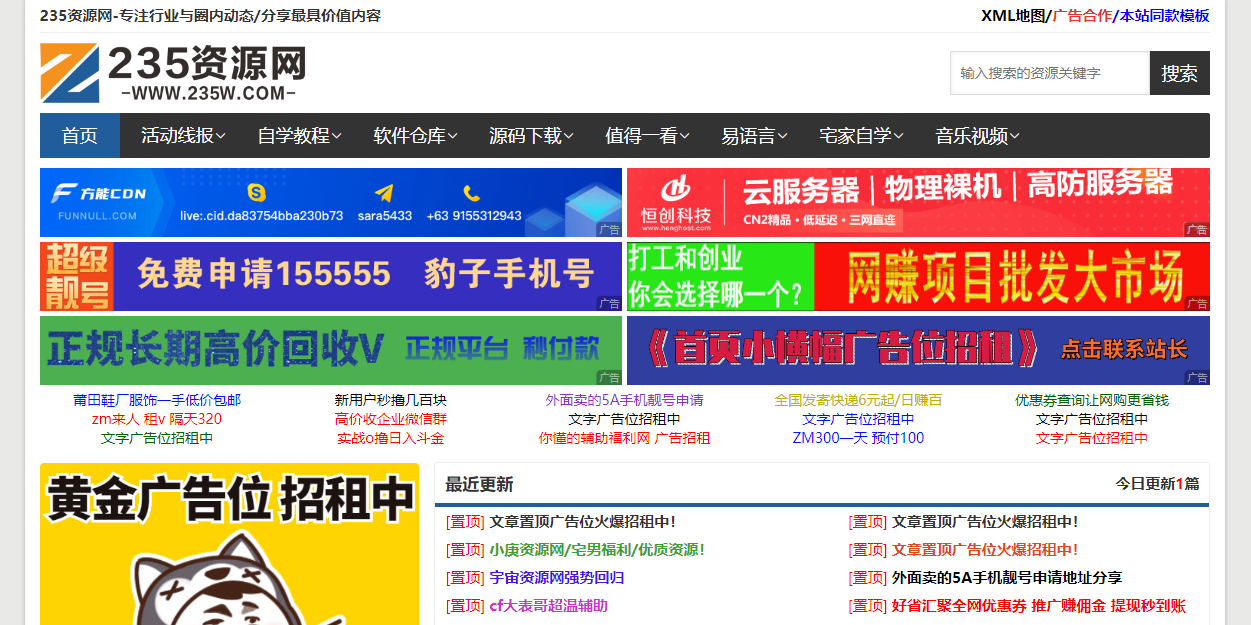
Task: Expand the 源码下载 dropdown
Action: (530, 135)
